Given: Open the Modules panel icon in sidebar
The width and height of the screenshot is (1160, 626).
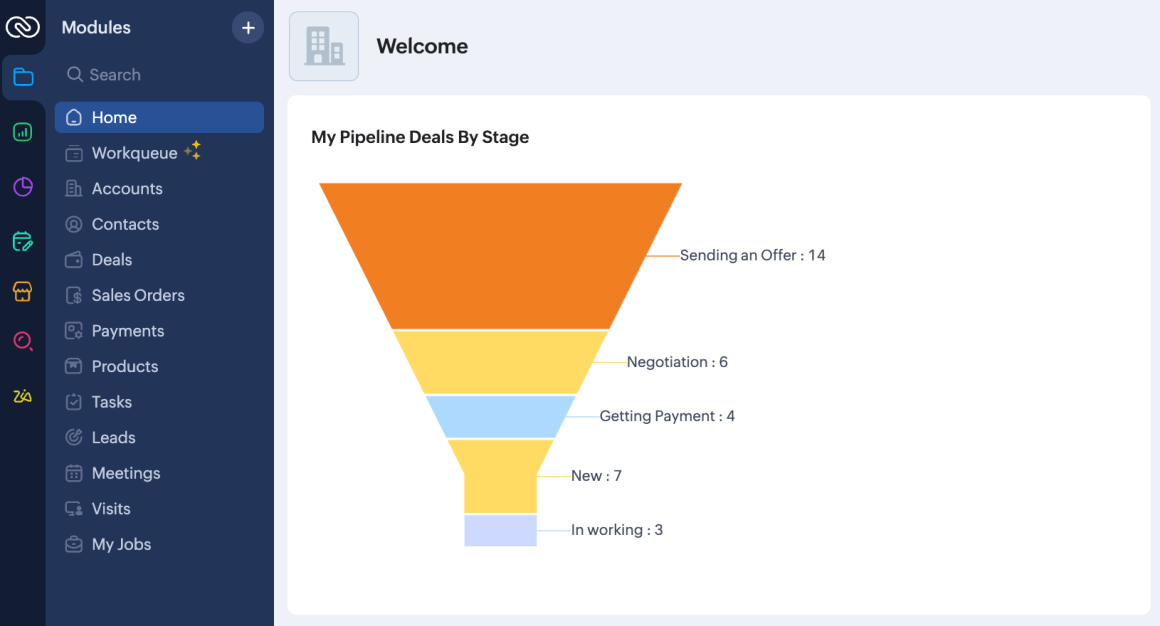Looking at the screenshot, I should click(x=22, y=76).
